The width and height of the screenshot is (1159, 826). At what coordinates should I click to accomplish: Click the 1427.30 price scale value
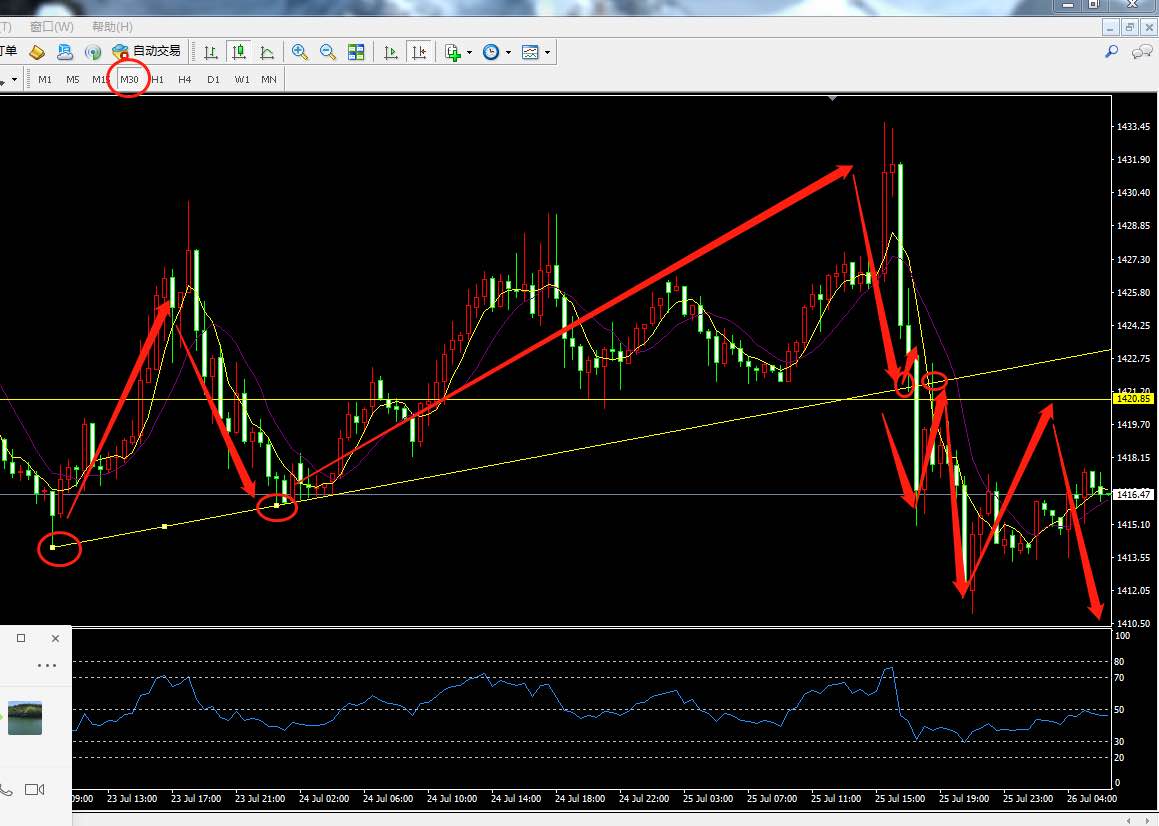pyautogui.click(x=1133, y=260)
